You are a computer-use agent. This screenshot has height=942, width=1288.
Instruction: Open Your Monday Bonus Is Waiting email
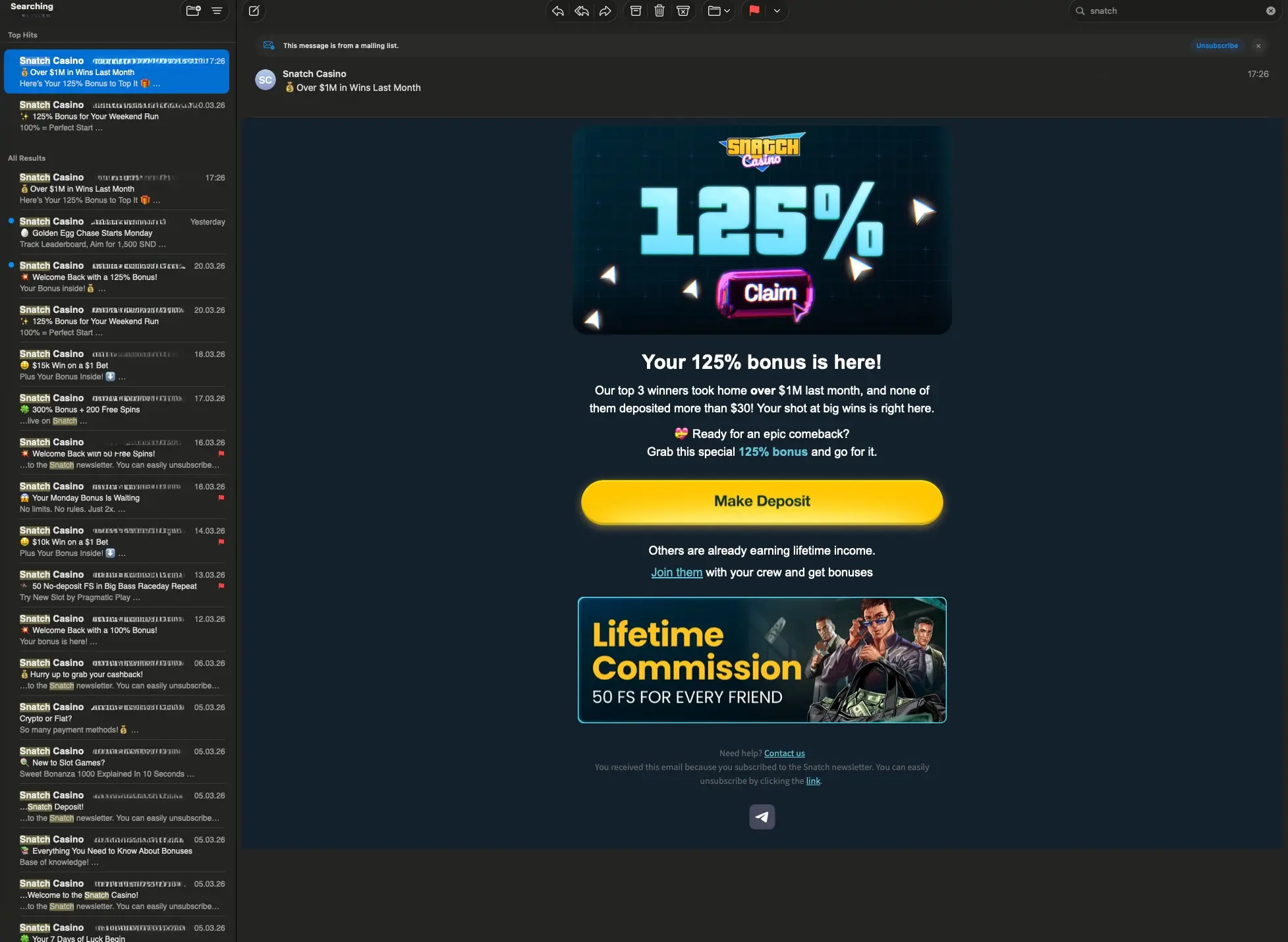[x=117, y=497]
